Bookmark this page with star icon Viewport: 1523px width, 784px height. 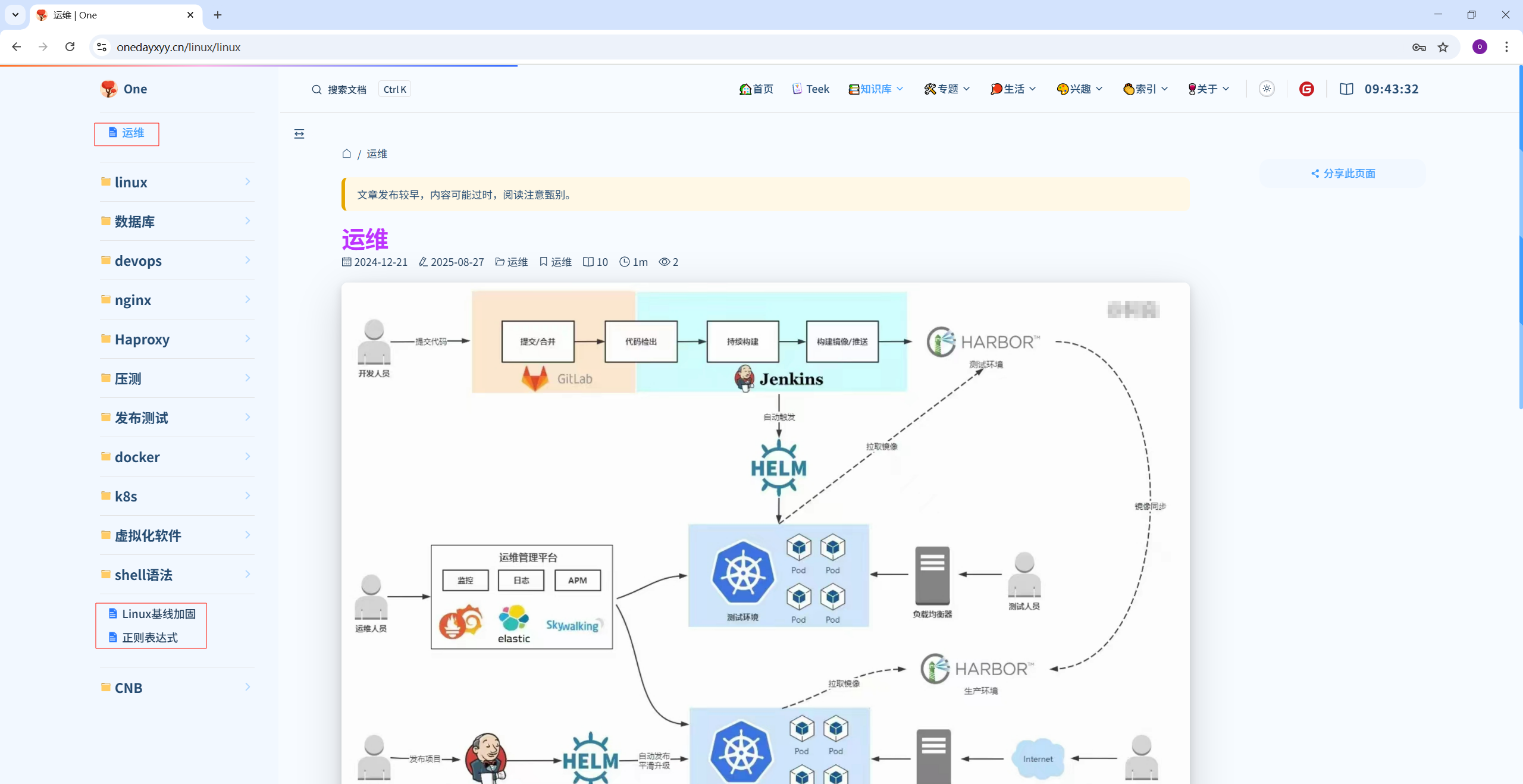click(x=1443, y=47)
